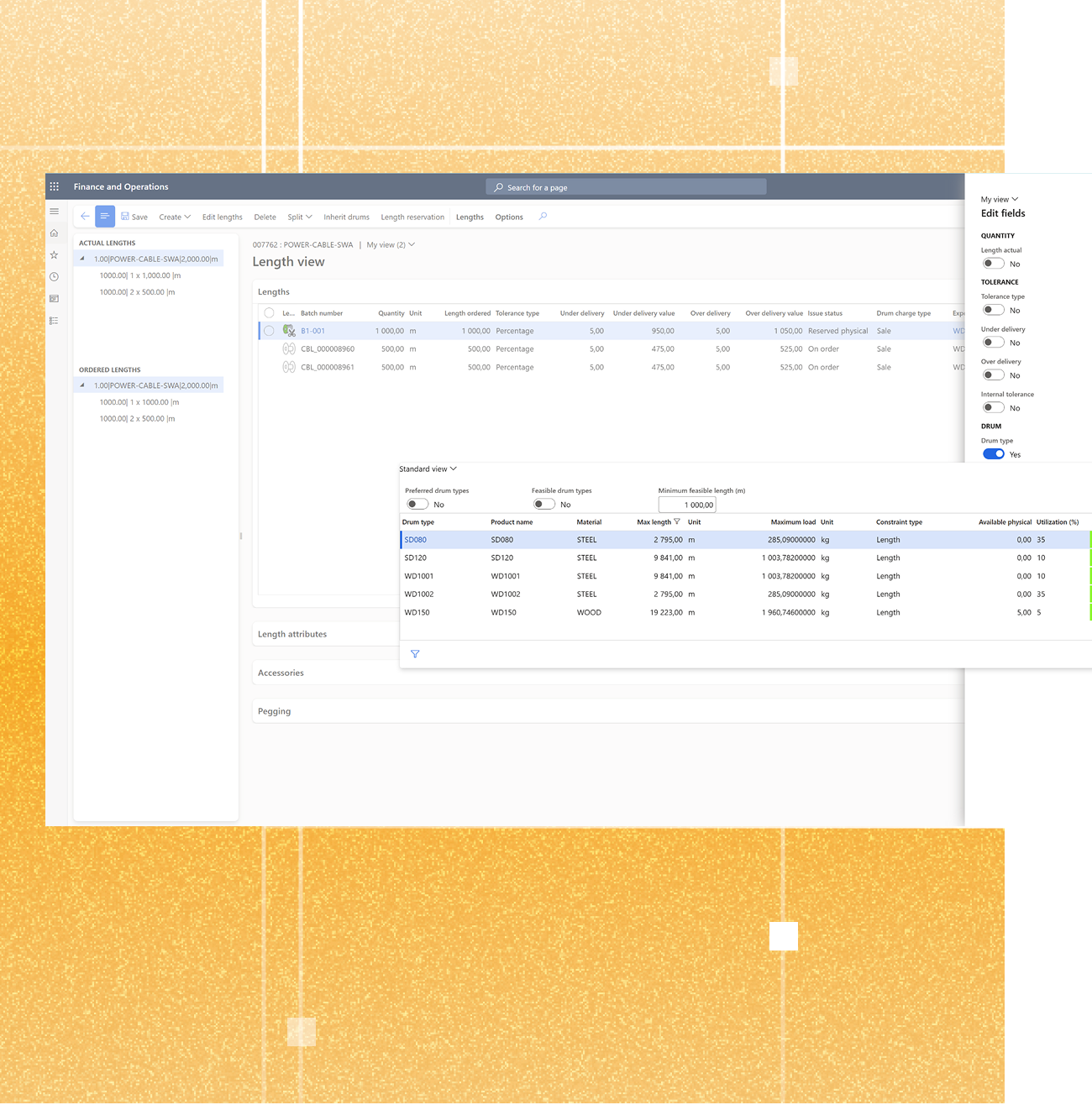Toggle the Preferred drum types switch

click(417, 505)
